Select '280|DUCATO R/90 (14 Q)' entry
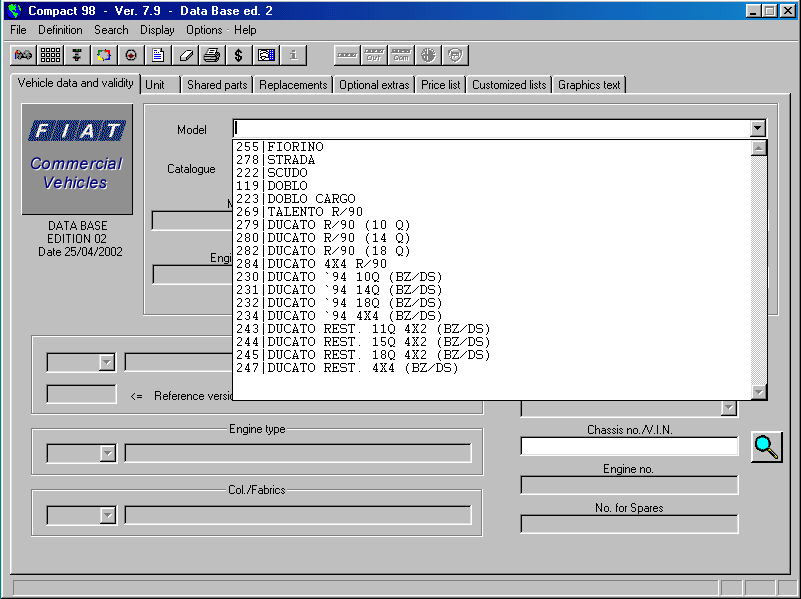801x599 pixels. pos(492,238)
